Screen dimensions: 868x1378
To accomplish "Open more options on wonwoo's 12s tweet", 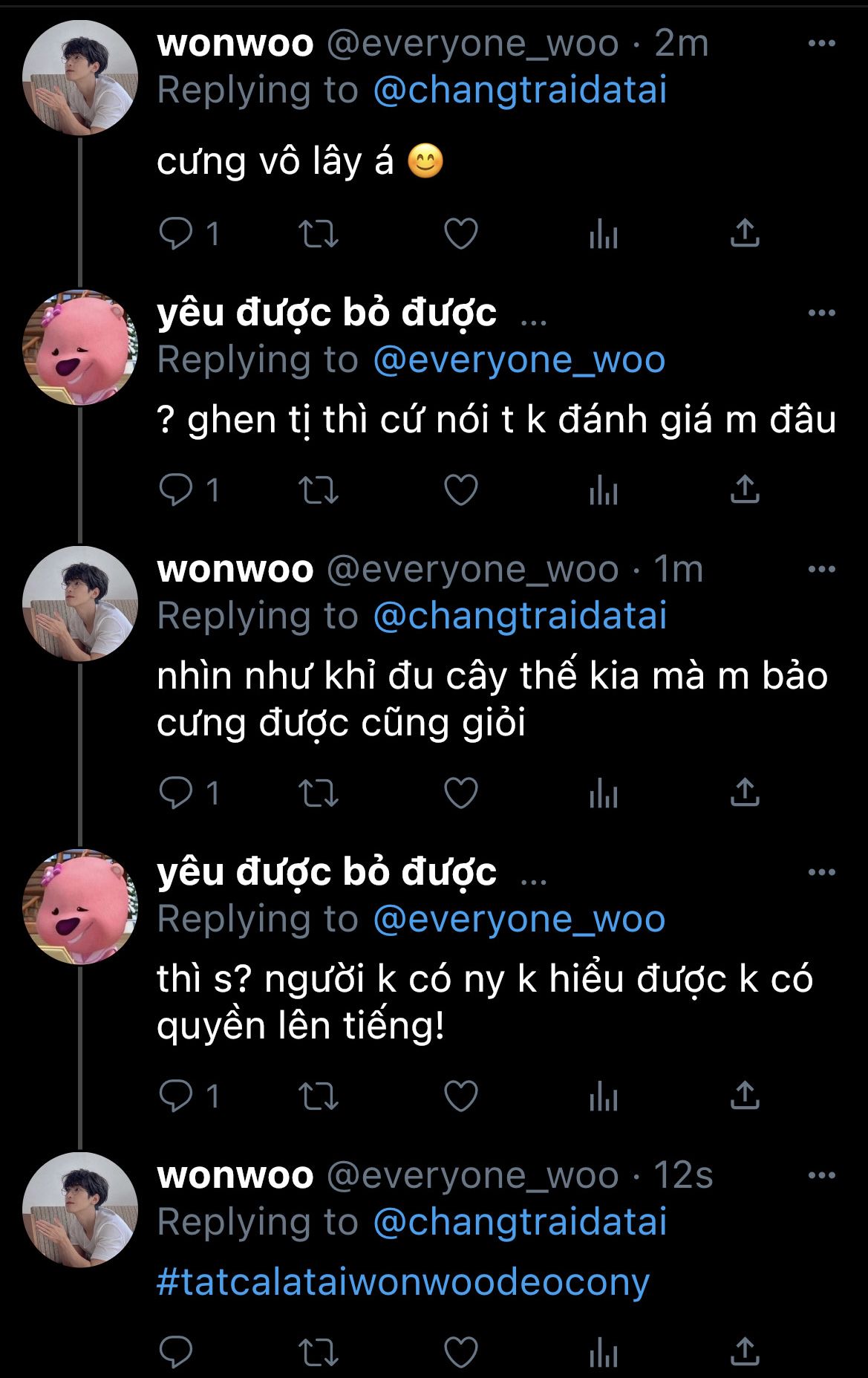I will pos(821,1176).
